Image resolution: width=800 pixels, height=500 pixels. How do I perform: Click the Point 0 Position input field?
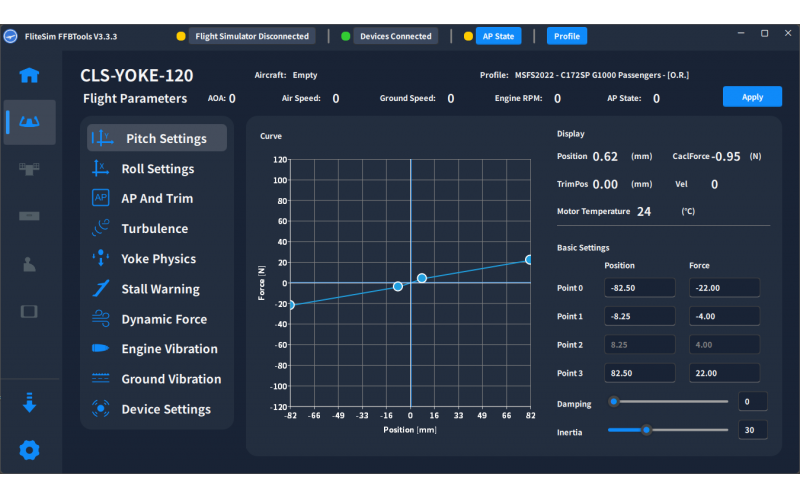tap(639, 288)
